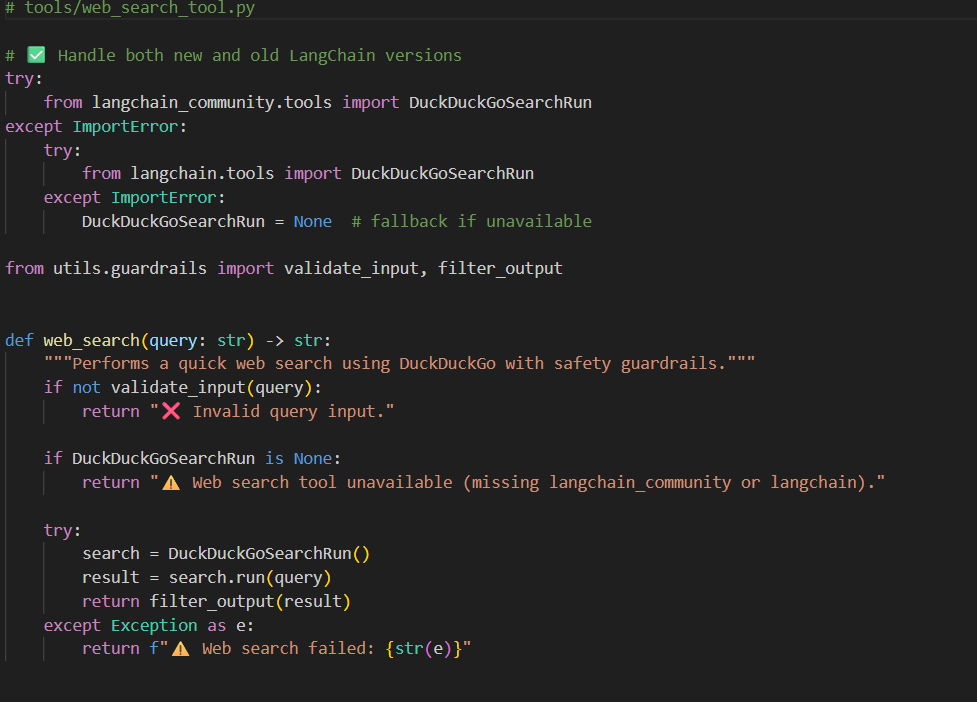
Task: Click the green checkmark emoji in the comment
Action: 38,55
